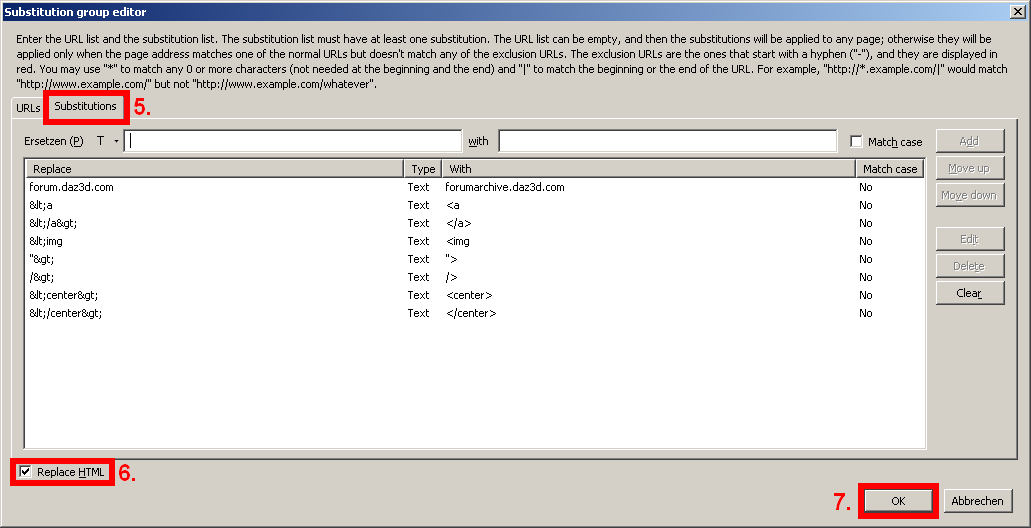
Task: Select the forum.daz3d.com substitution row
Action: [78, 187]
